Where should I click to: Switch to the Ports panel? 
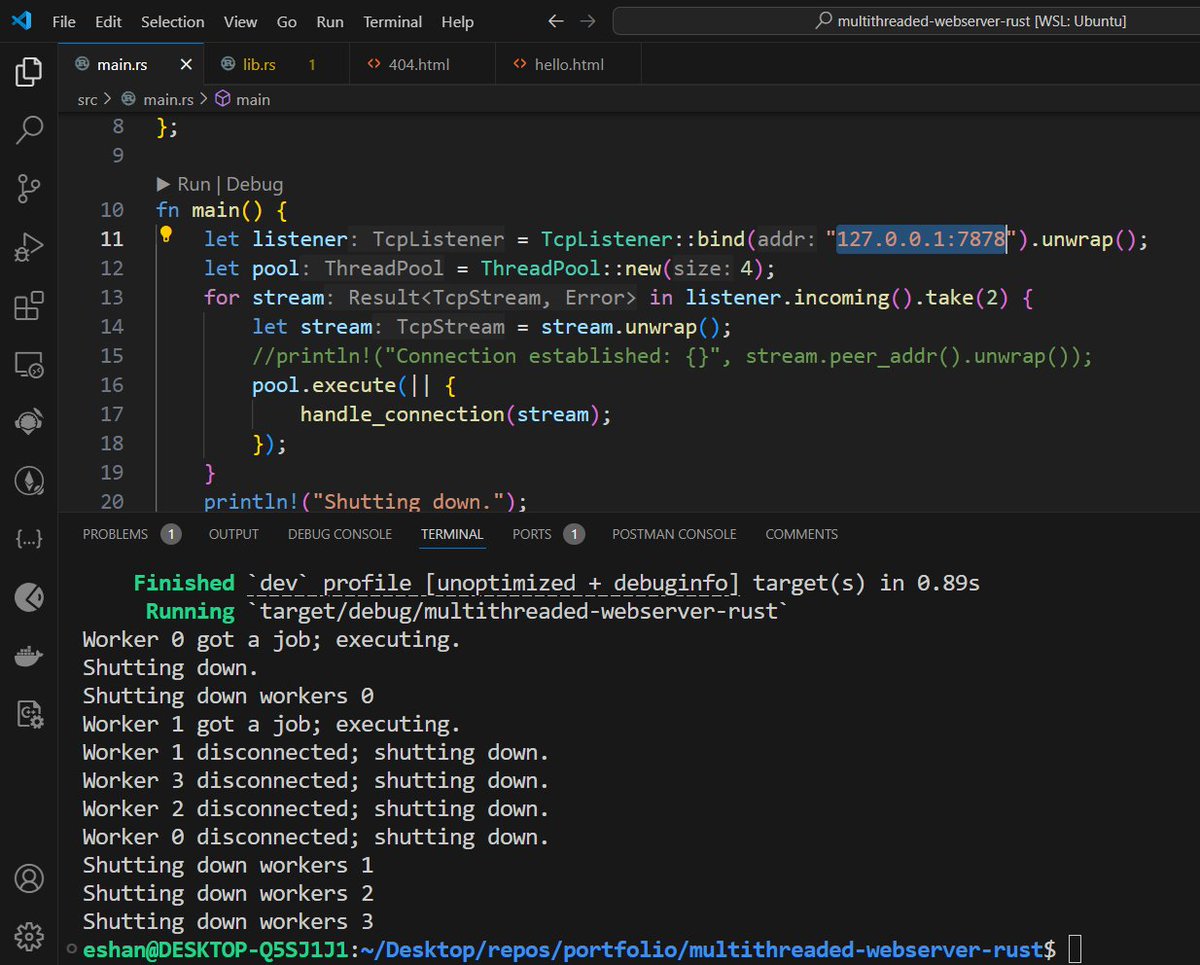click(531, 534)
